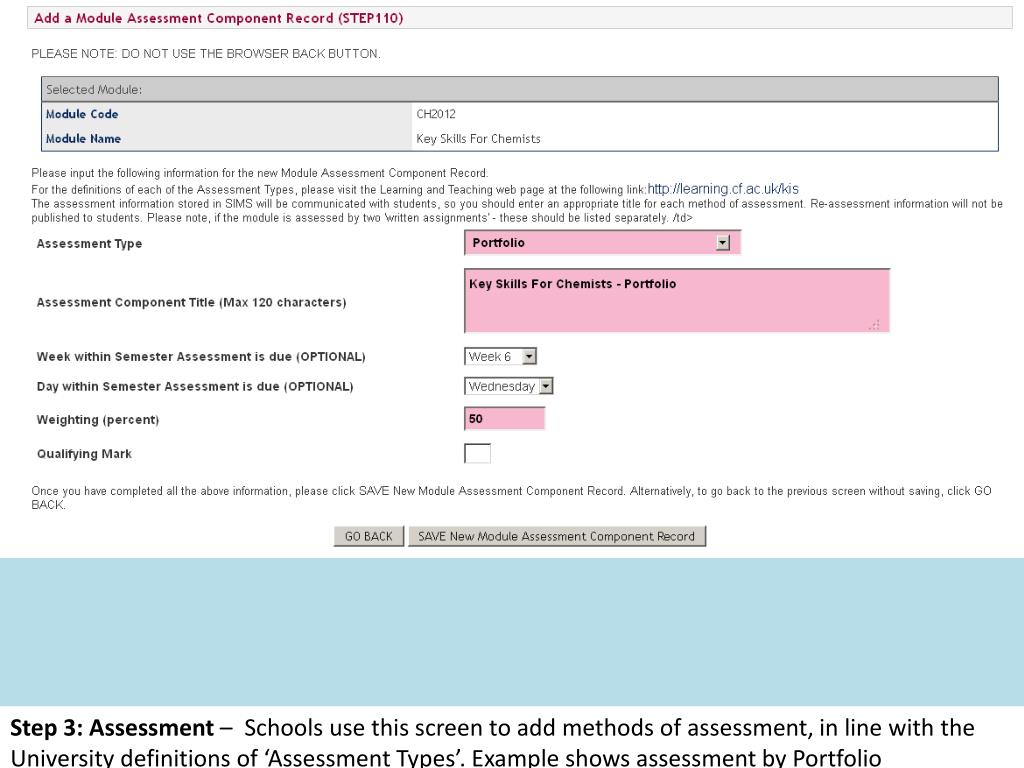Click the module name Key Skills For Chemists
Viewport: 1024px width, 768px height.
(478, 138)
